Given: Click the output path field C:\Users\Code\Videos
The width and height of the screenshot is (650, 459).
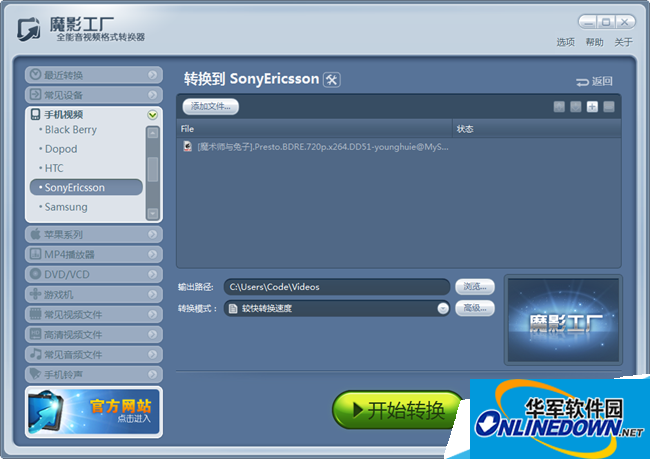Looking at the screenshot, I should click(x=336, y=287).
